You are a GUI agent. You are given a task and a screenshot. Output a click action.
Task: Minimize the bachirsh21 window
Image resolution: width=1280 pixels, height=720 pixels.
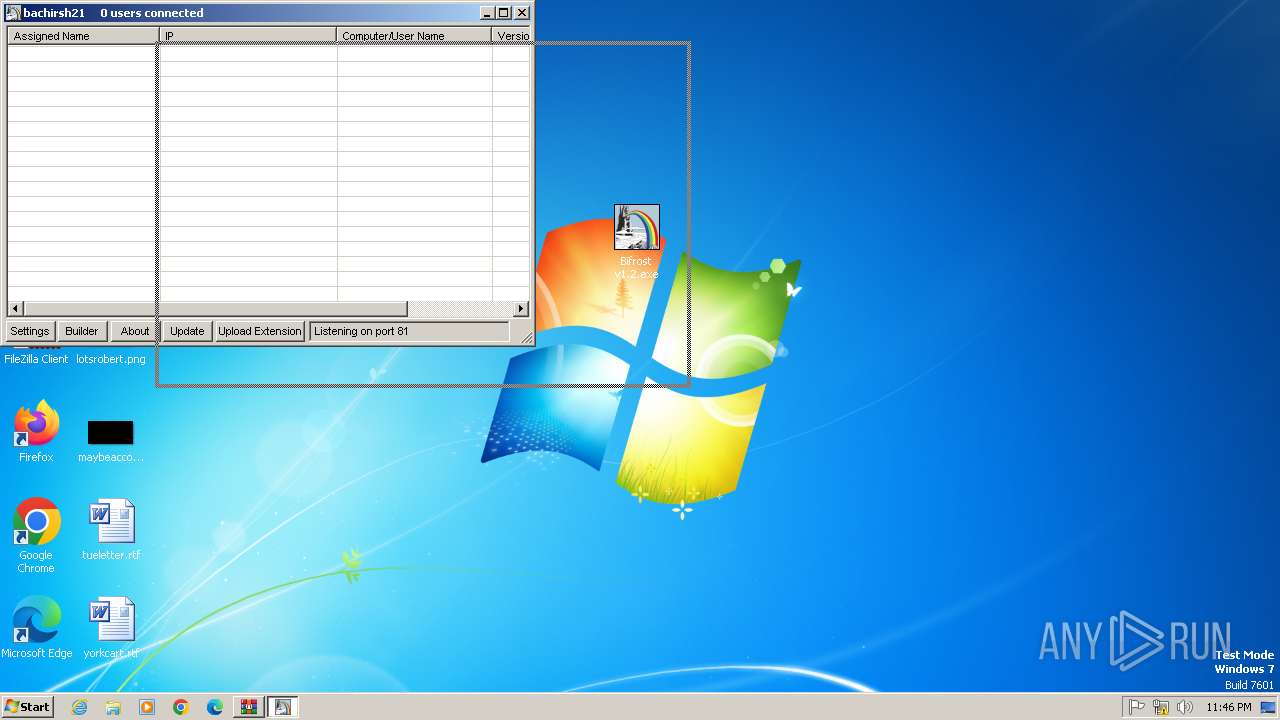(487, 13)
